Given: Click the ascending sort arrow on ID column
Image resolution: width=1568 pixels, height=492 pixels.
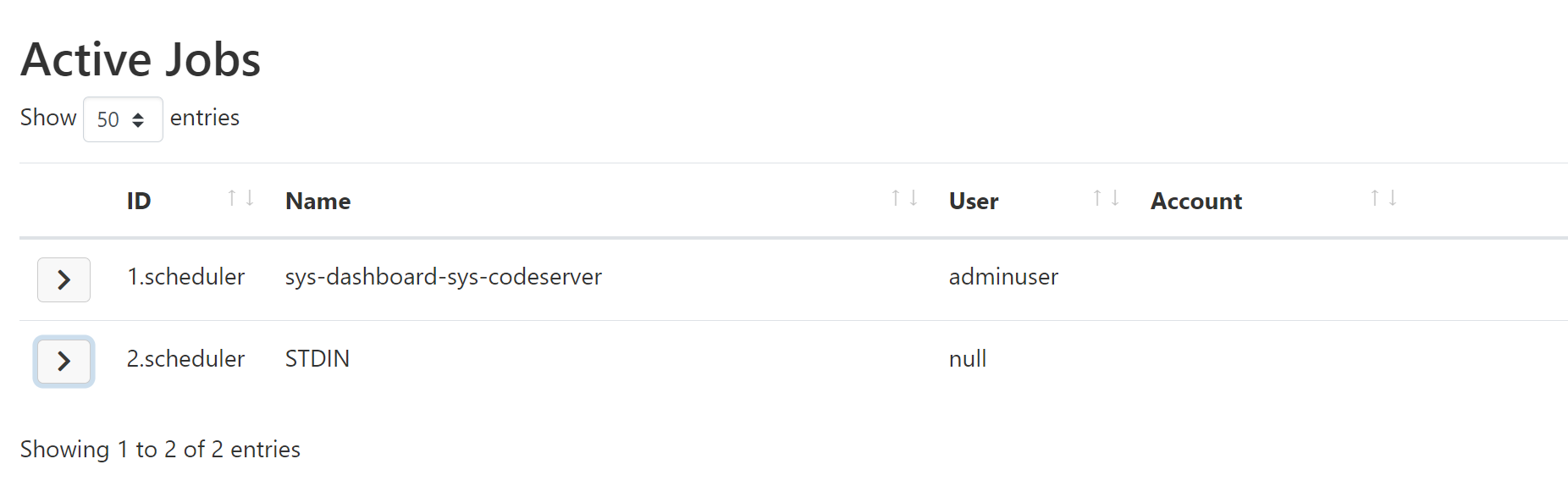Looking at the screenshot, I should click(x=230, y=196).
